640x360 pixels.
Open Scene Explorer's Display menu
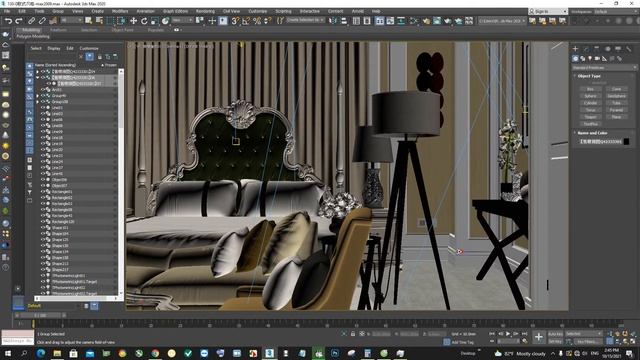pyautogui.click(x=53, y=48)
